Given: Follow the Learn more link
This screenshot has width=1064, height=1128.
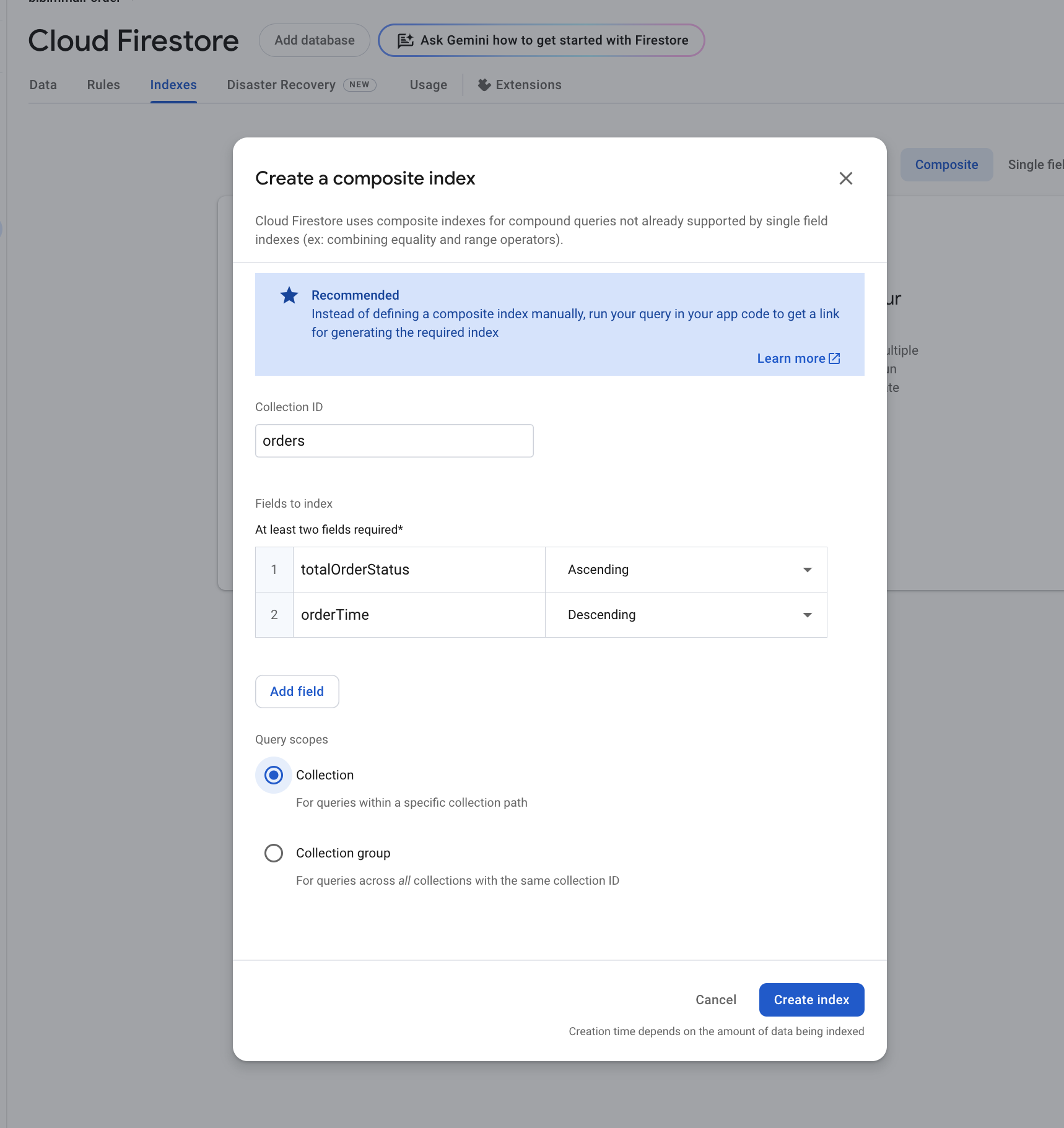Looking at the screenshot, I should coord(798,358).
